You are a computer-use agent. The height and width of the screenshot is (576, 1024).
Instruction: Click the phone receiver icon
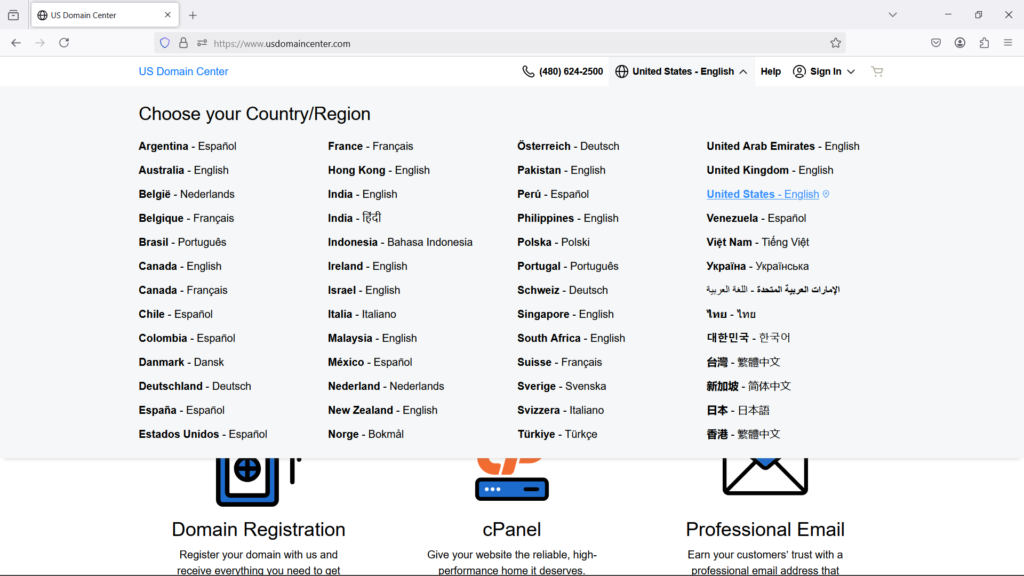click(x=526, y=71)
